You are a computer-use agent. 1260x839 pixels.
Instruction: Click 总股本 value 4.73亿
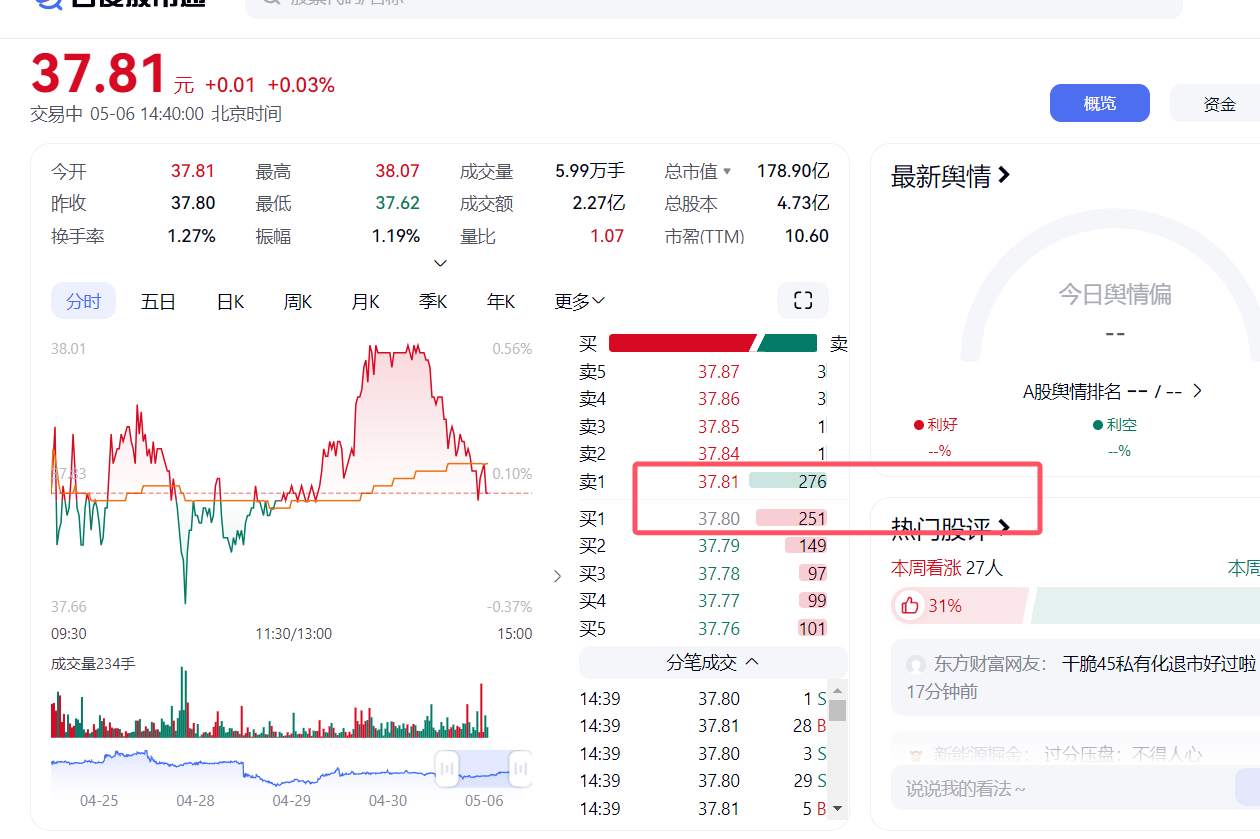[803, 203]
